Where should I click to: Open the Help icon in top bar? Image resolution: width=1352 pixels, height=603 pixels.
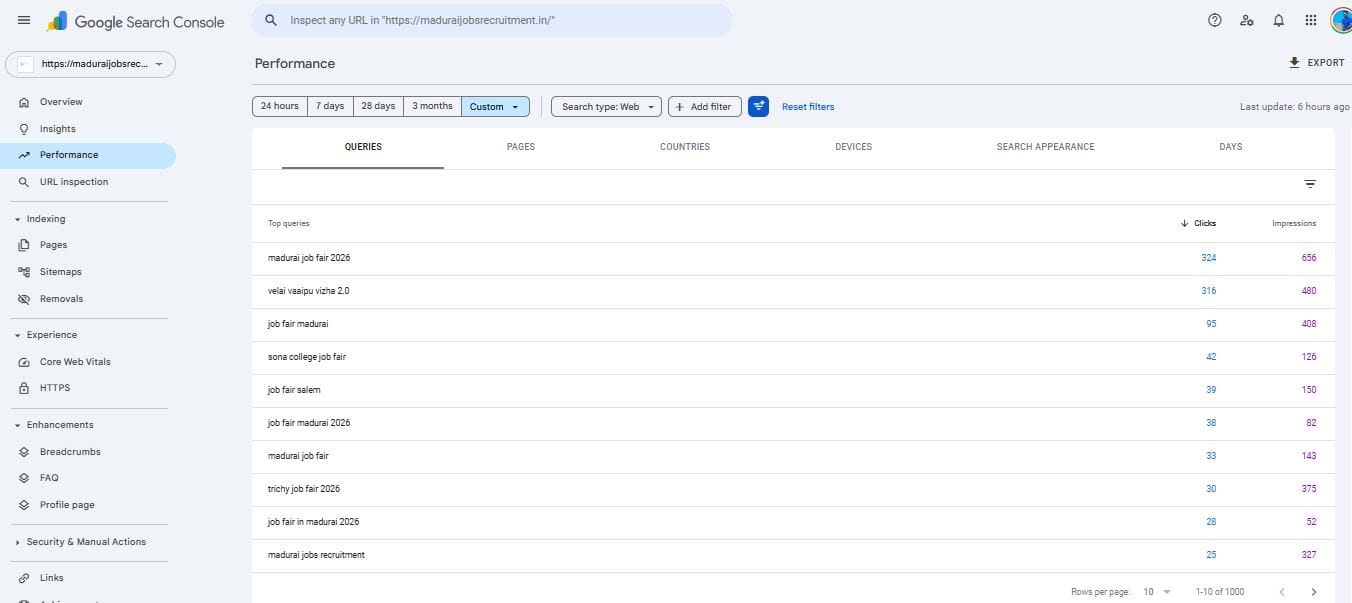[x=1214, y=20]
